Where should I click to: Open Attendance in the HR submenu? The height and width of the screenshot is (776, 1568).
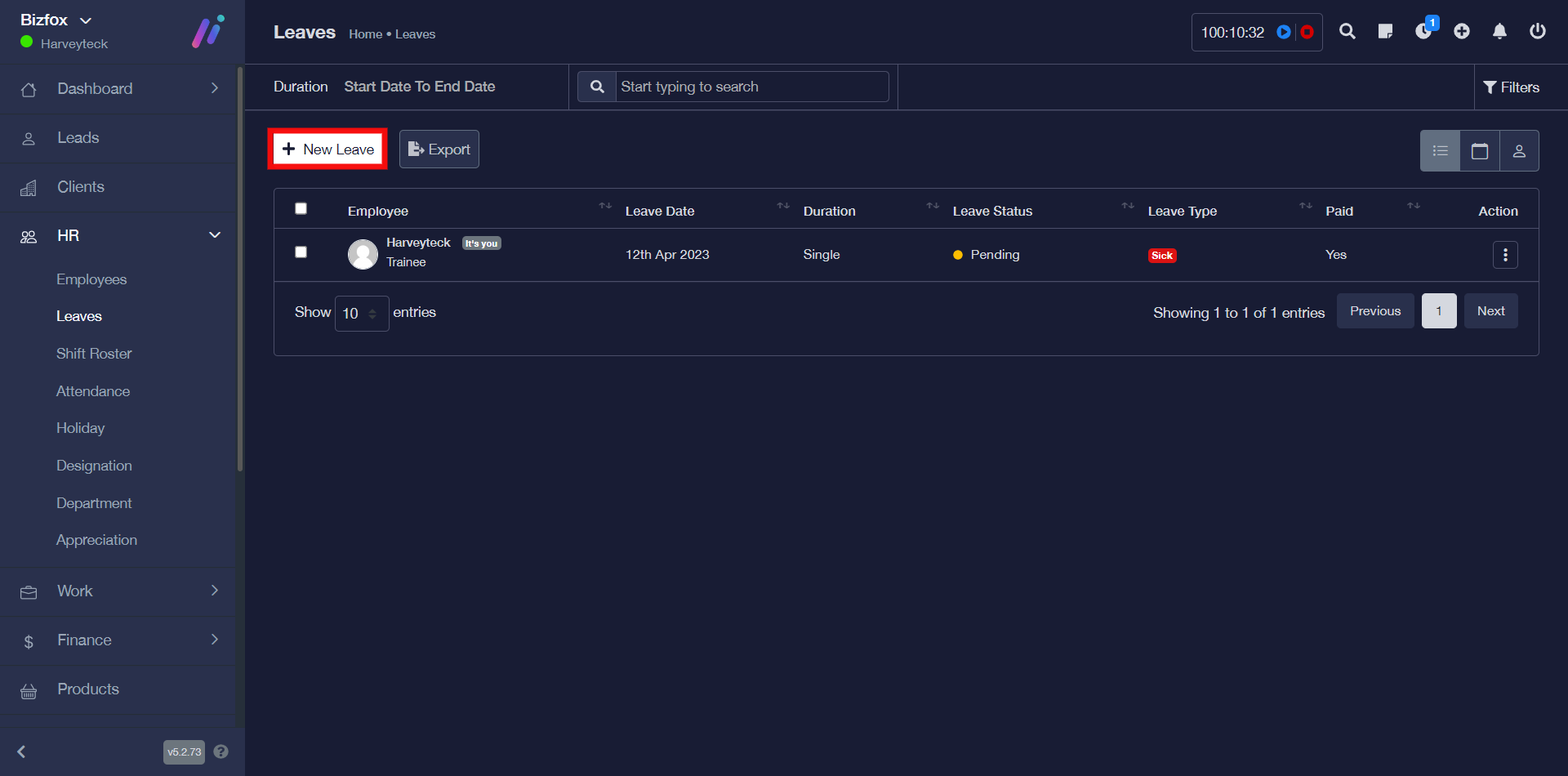tap(93, 391)
